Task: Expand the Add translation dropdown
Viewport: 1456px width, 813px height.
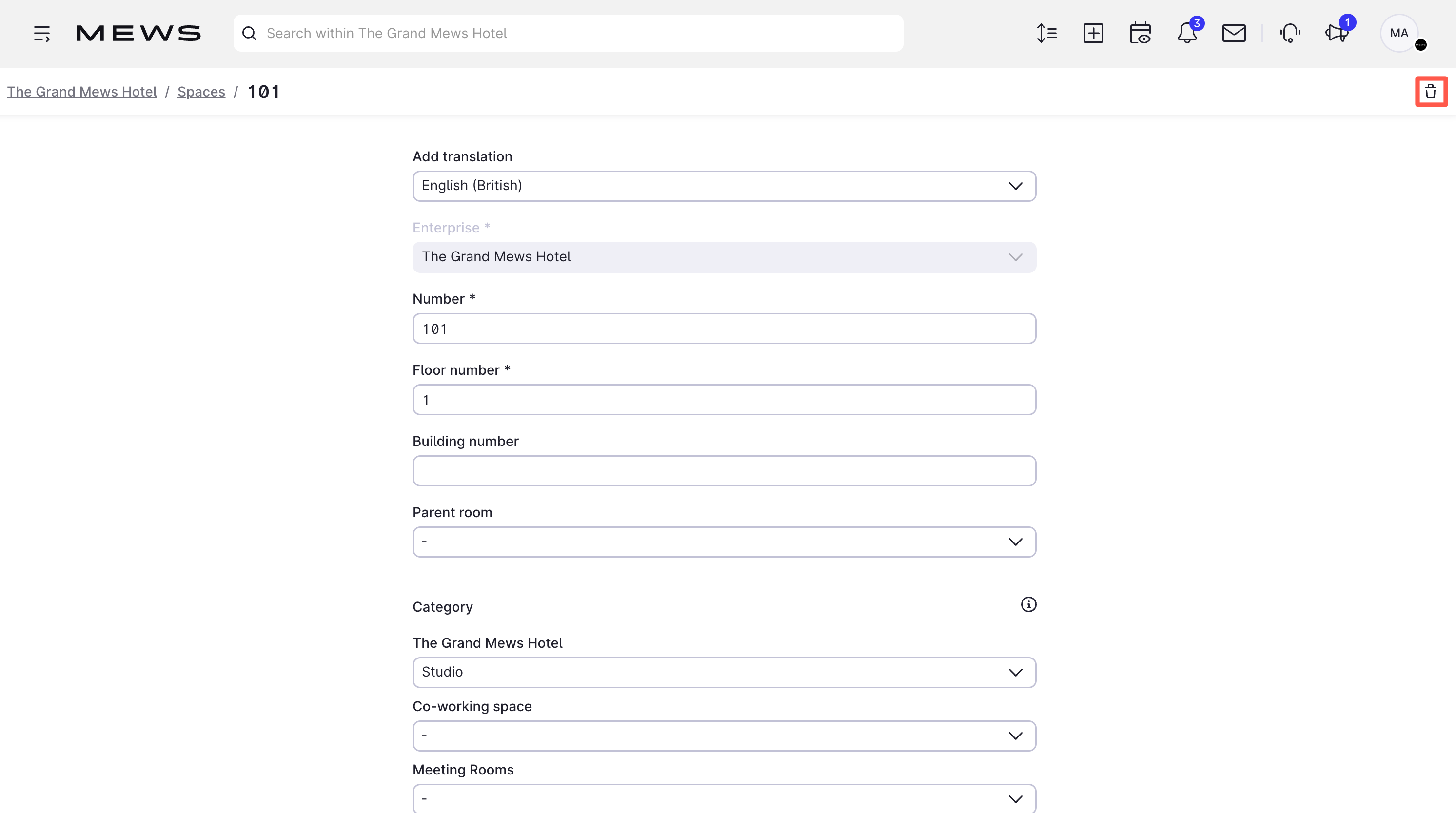Action: pyautogui.click(x=724, y=186)
